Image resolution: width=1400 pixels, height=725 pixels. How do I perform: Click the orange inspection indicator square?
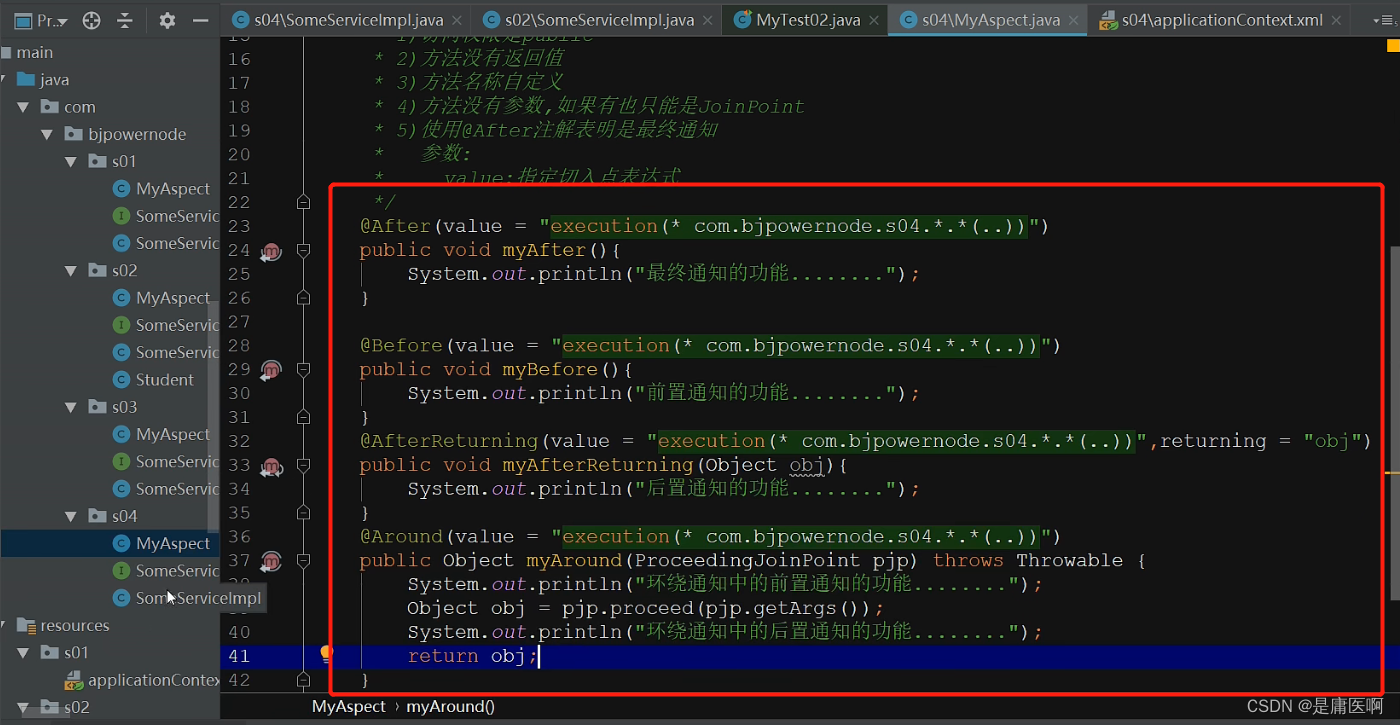[1392, 46]
